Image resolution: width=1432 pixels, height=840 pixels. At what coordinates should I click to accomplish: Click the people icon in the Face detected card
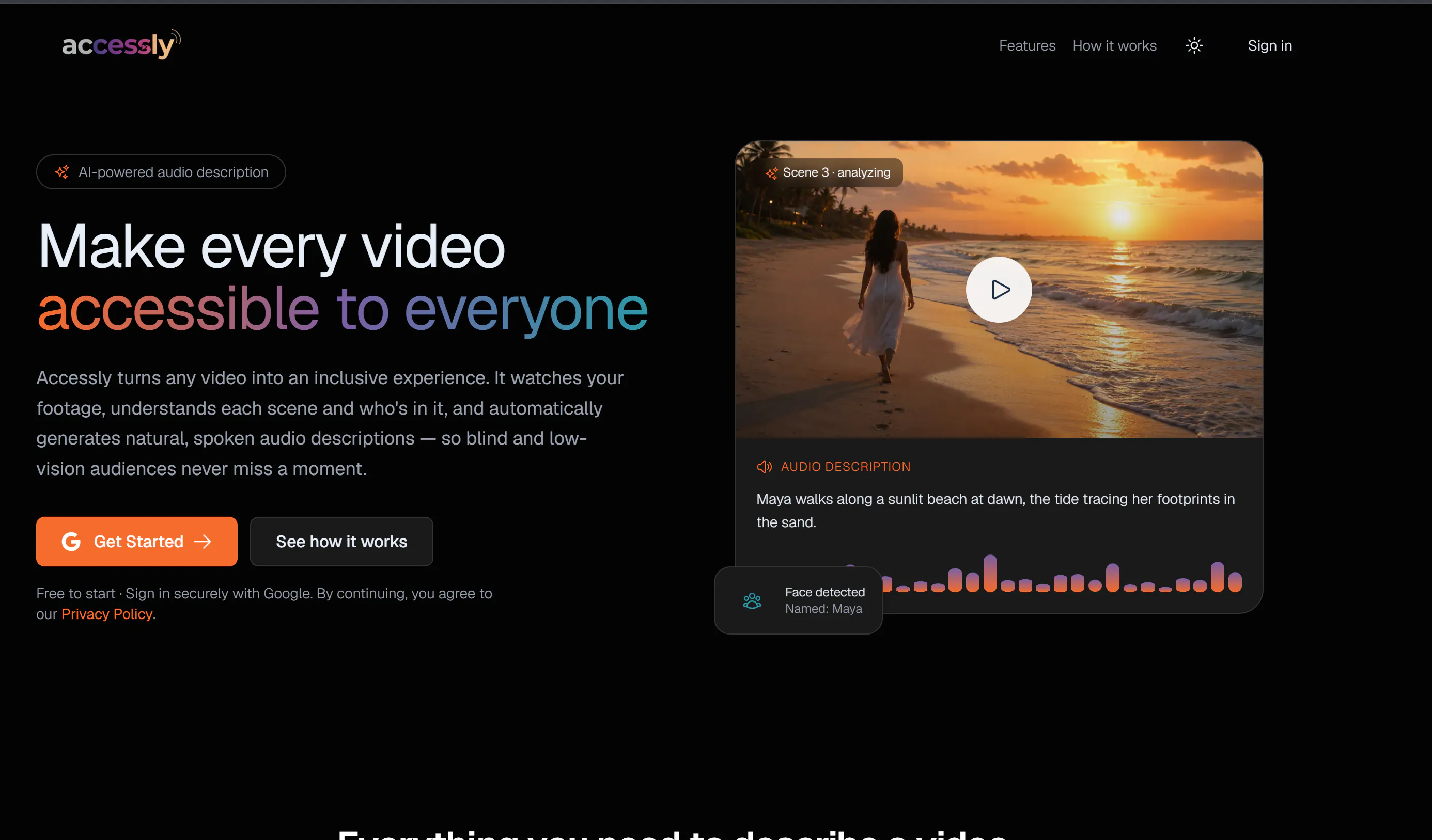(x=752, y=600)
